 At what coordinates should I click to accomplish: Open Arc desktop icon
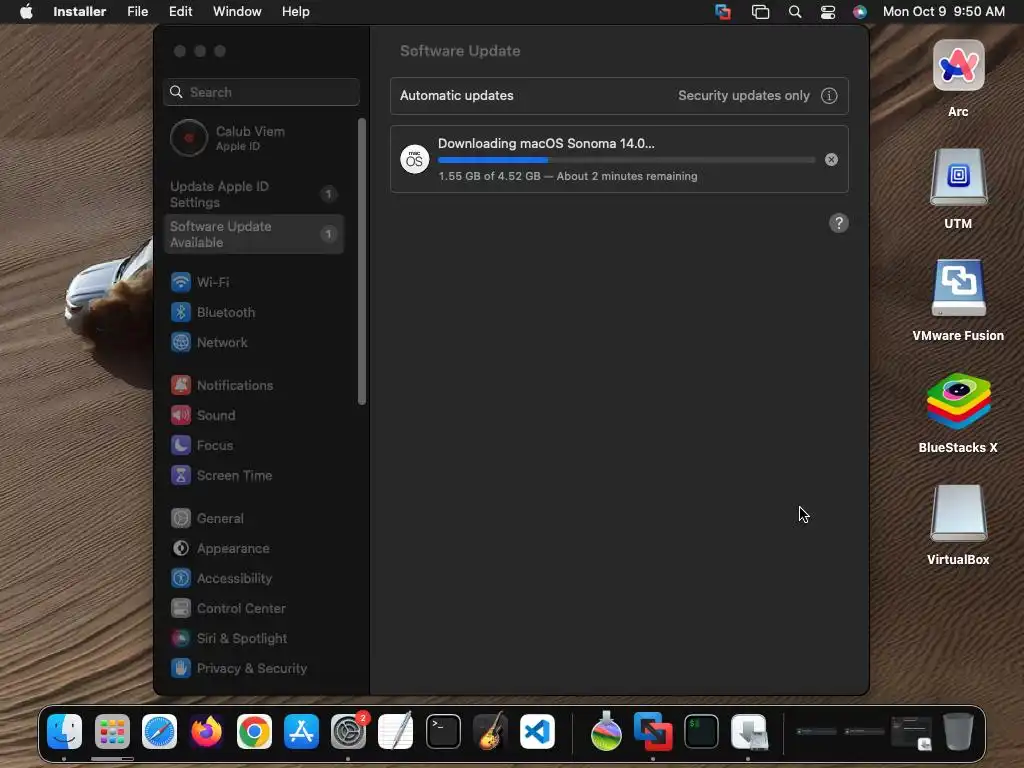[x=958, y=65]
